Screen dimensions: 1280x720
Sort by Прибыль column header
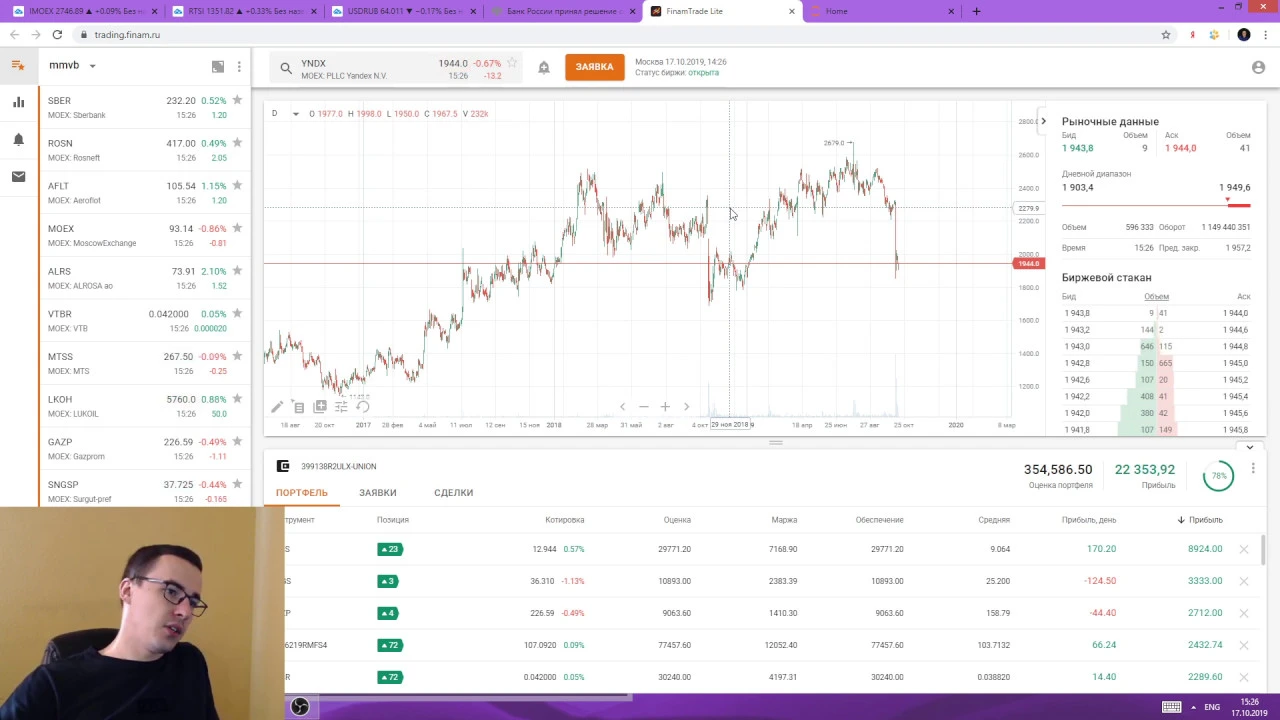pyautogui.click(x=1200, y=520)
